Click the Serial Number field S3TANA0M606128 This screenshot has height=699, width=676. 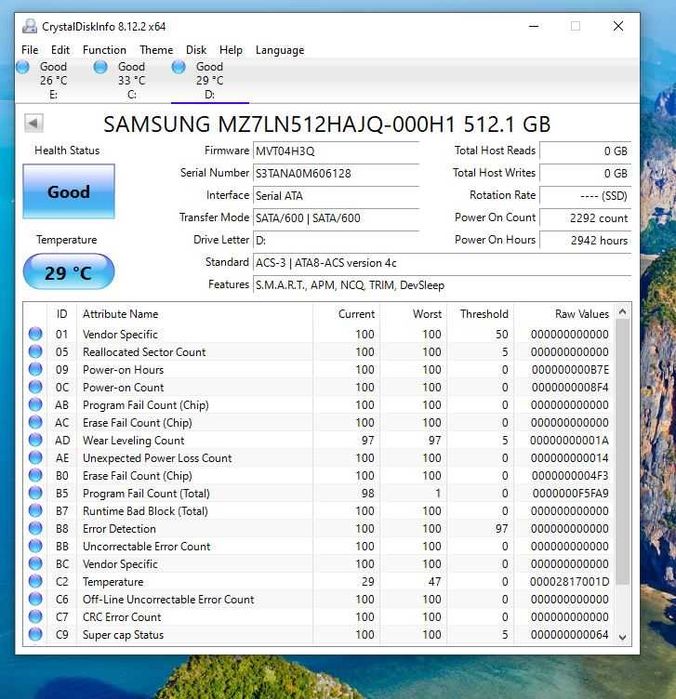coord(336,173)
